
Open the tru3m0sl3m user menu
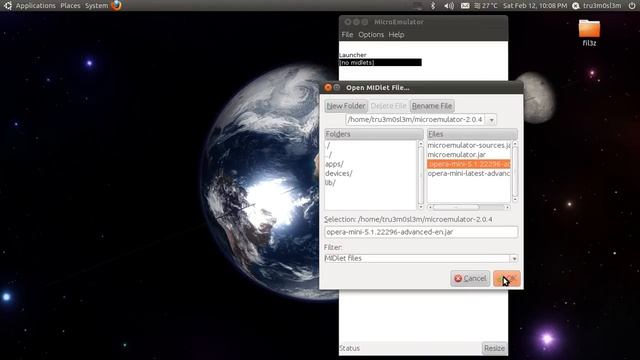597,6
